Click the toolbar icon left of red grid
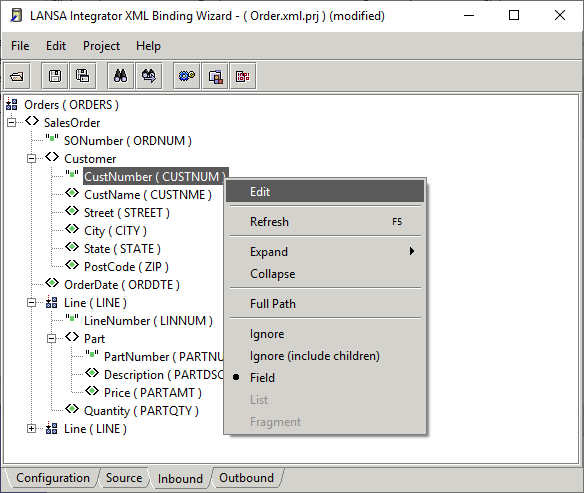Screen dimensions: 584x493 click(215, 76)
